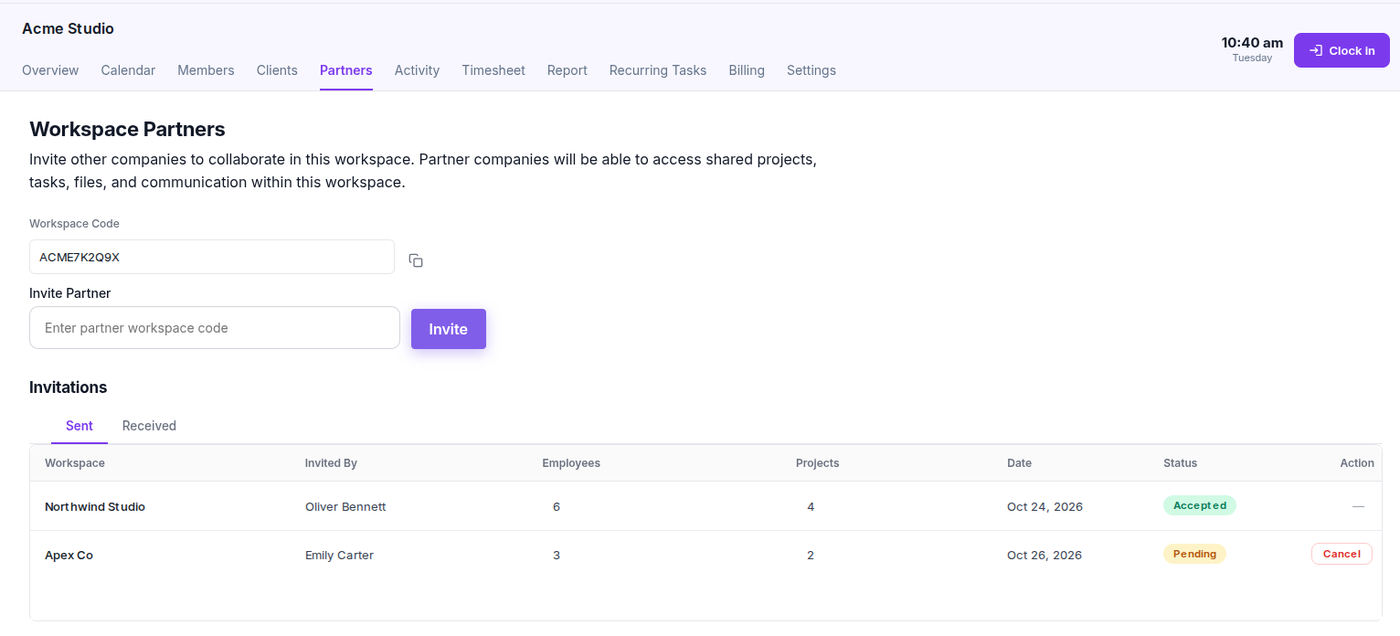This screenshot has height=636, width=1400.
Task: Click the Invitations heading
Action: point(68,387)
